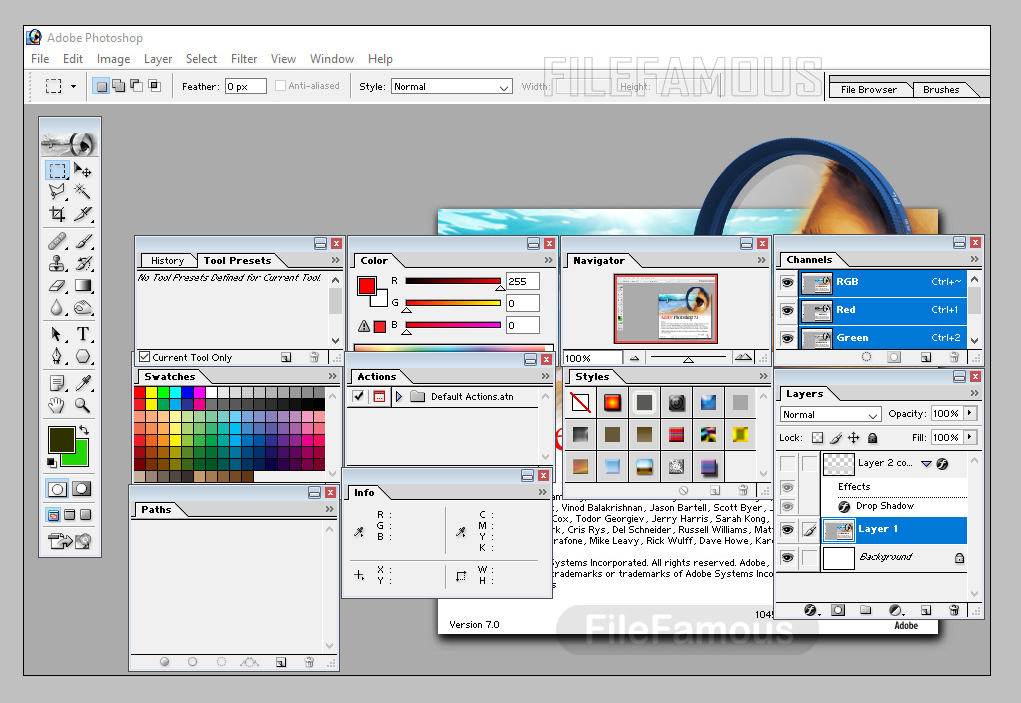Zoom in with Navigator large mountains button
The width and height of the screenshot is (1021, 703).
pyautogui.click(x=743, y=357)
